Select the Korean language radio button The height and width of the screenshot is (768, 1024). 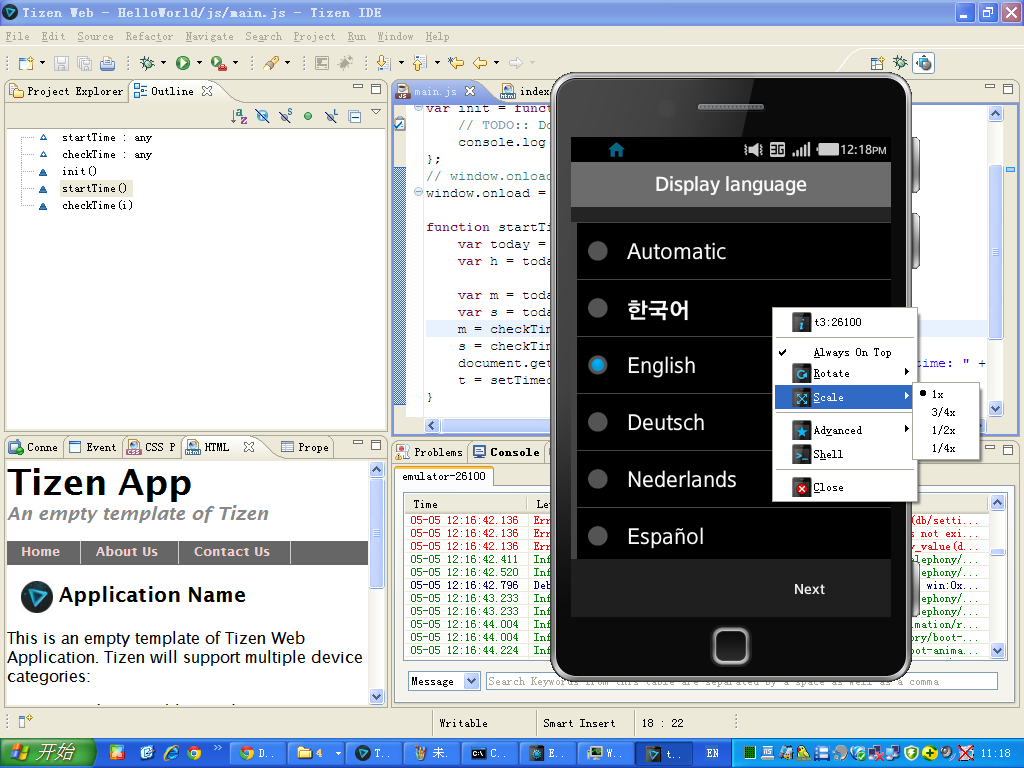(x=598, y=308)
